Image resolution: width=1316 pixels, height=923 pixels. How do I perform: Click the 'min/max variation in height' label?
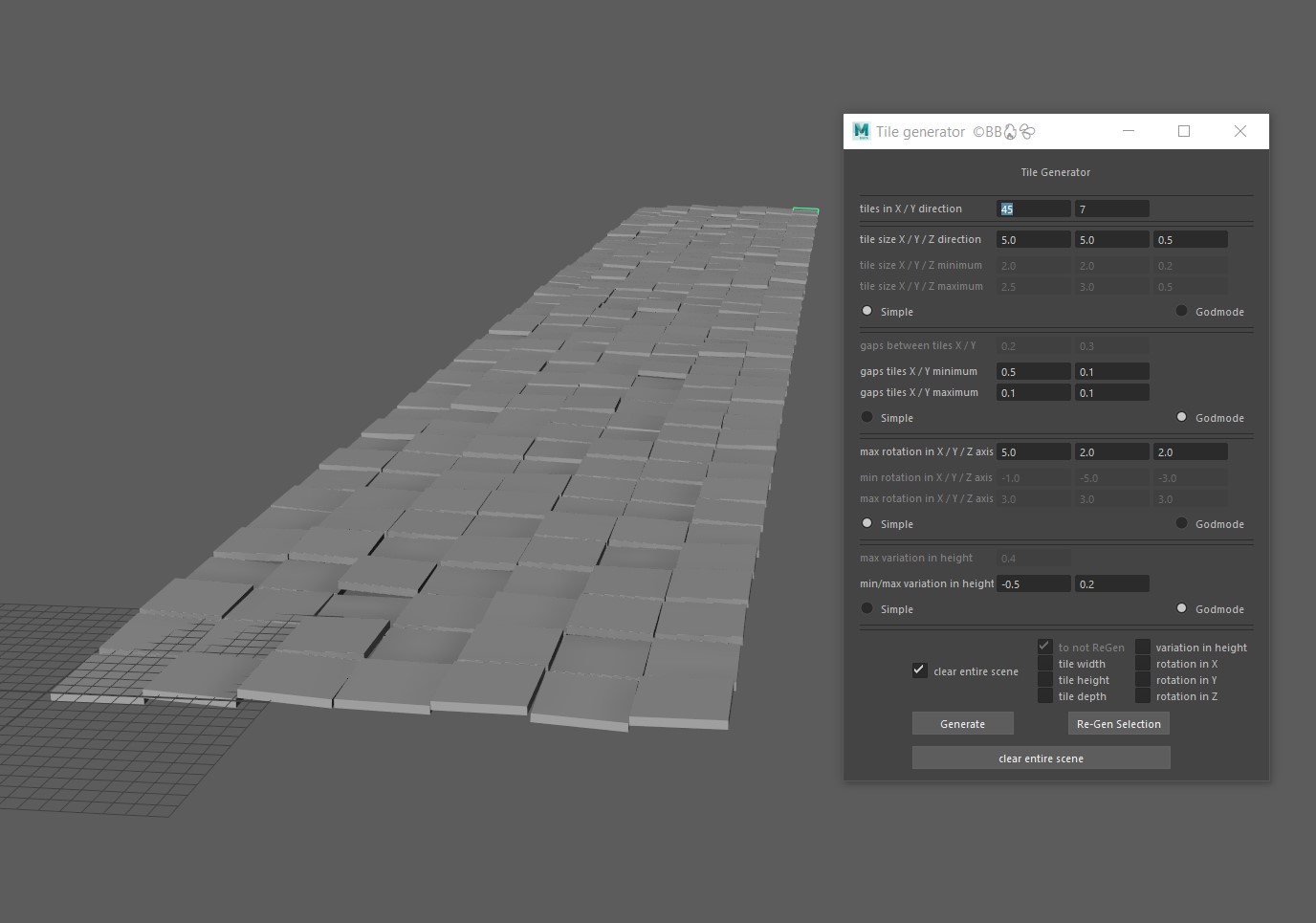tap(927, 583)
